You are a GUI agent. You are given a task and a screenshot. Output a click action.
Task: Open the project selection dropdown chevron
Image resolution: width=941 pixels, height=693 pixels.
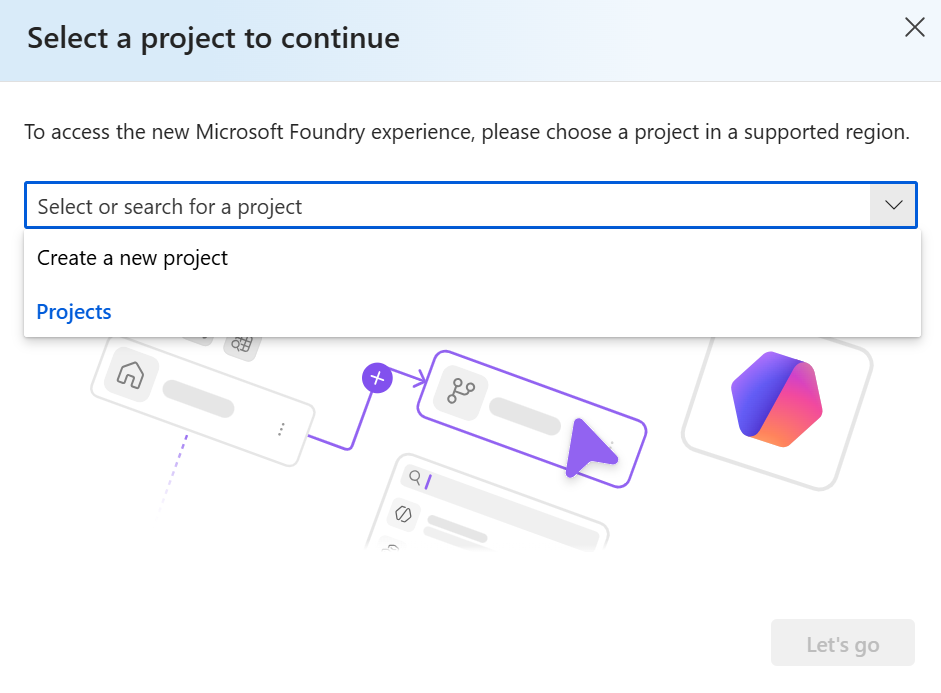[893, 204]
